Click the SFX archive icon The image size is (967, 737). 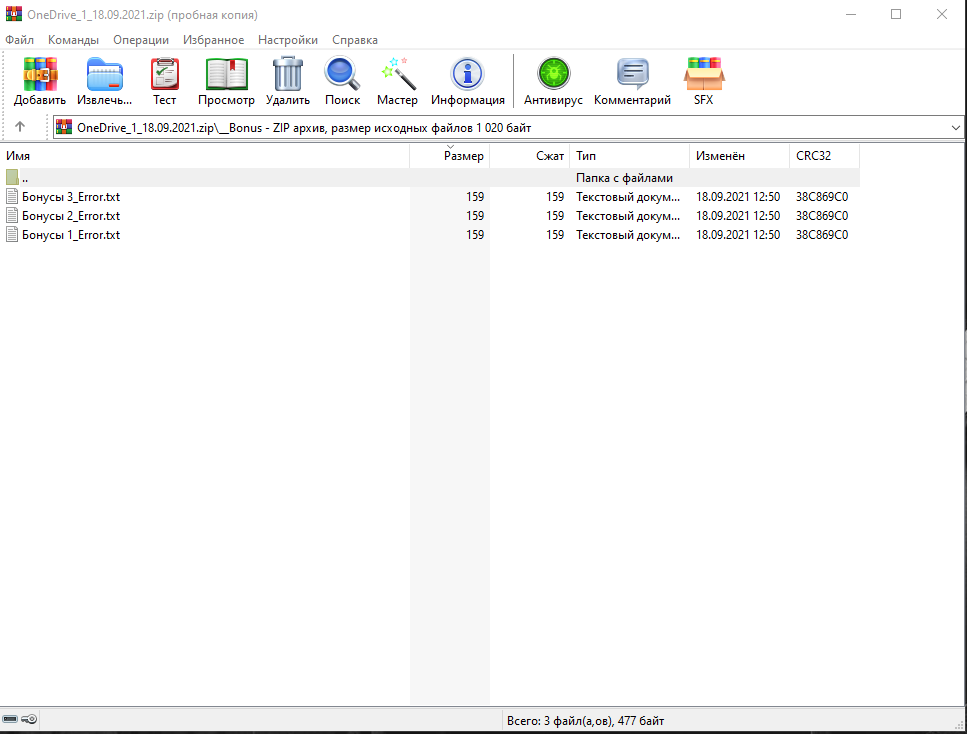704,74
